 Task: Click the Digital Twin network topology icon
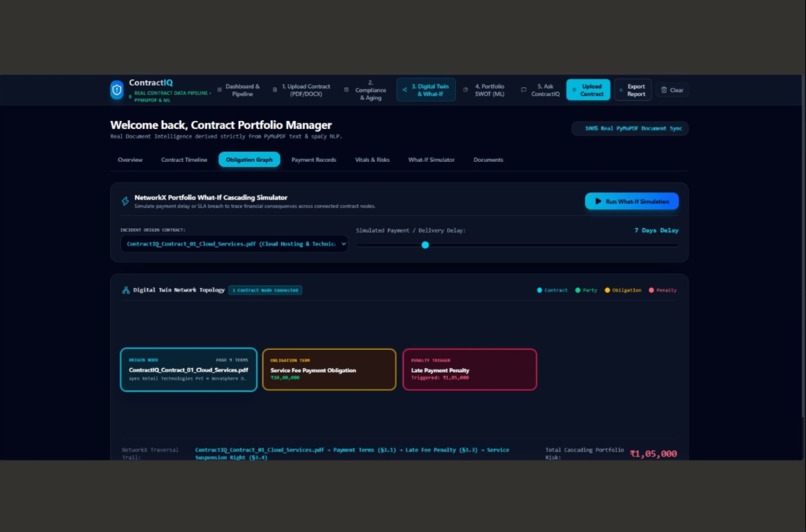click(125, 290)
